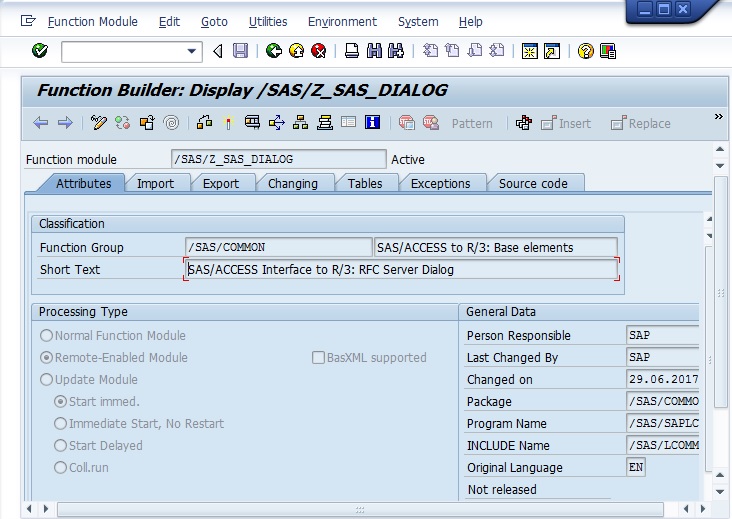The width and height of the screenshot is (732, 519).
Task: Click the green checkmark Enter icon
Action: 40,50
